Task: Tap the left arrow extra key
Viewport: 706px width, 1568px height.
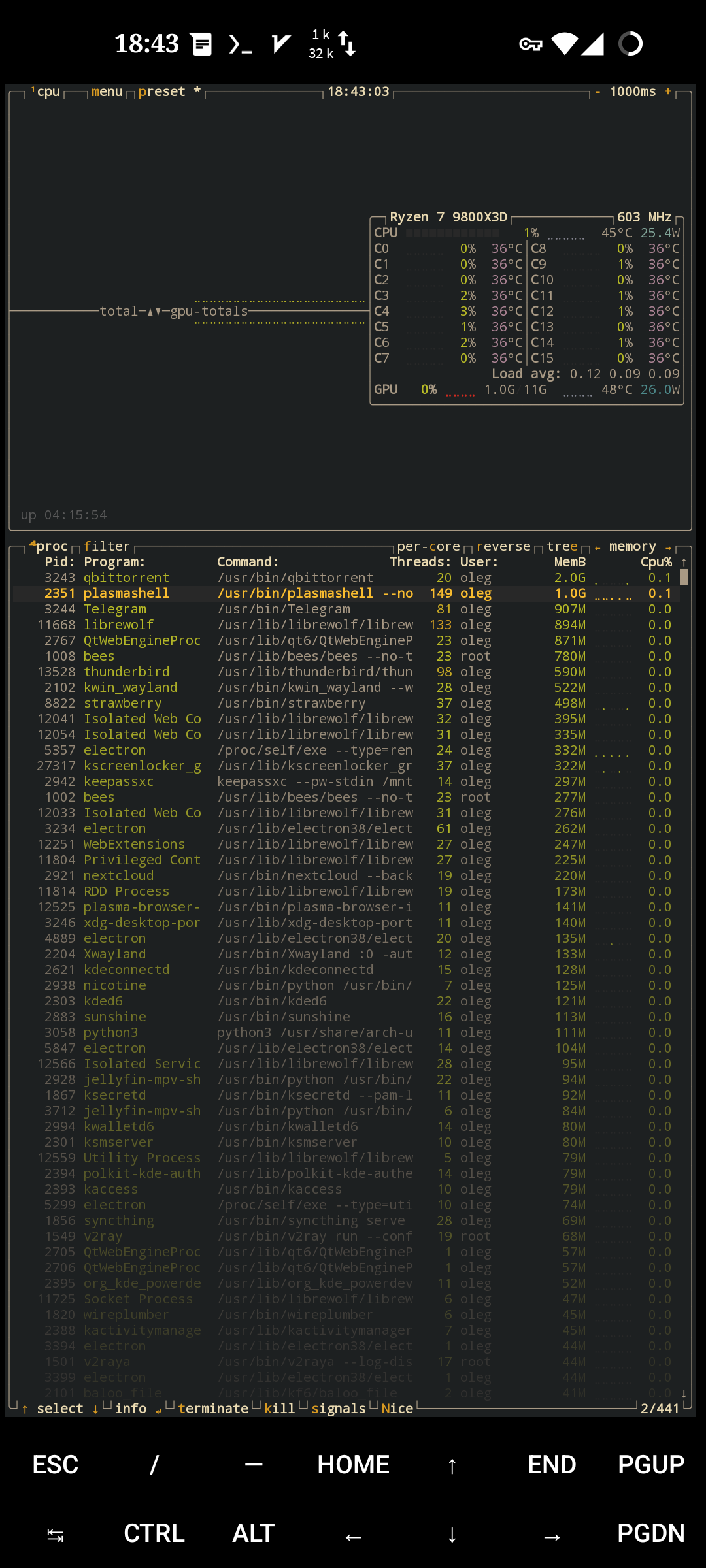Action: pyautogui.click(x=353, y=1536)
